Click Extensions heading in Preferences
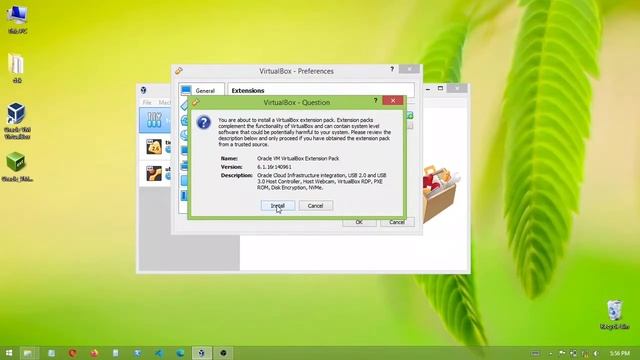 248,91
